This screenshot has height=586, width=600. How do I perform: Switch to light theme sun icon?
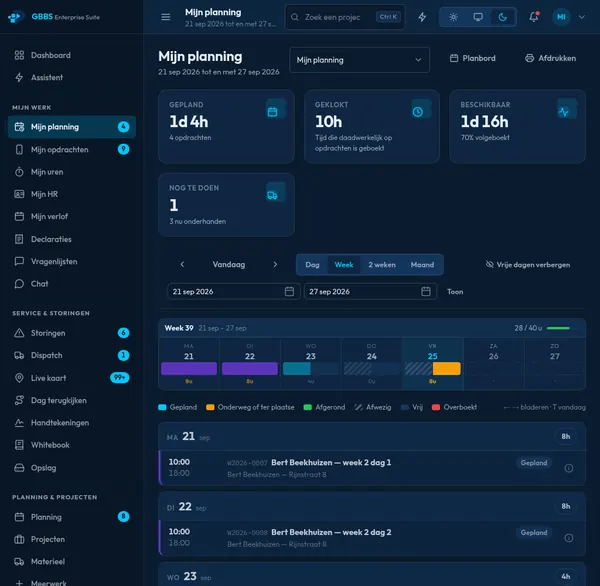(x=453, y=17)
